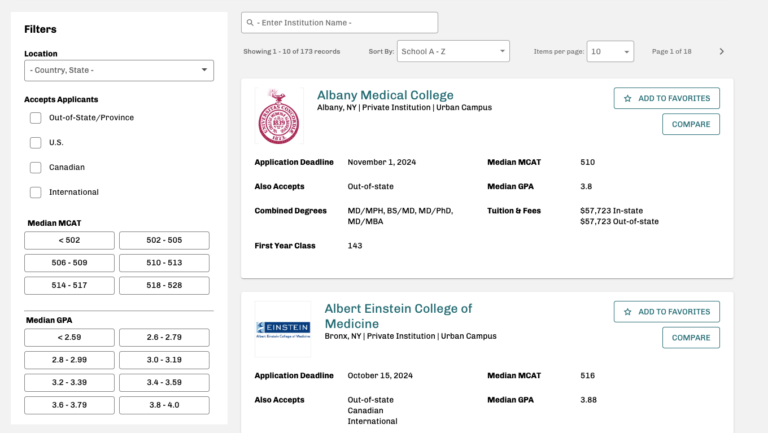Enable the Out-of-State/Province checkbox
This screenshot has height=433, width=768.
(35, 118)
